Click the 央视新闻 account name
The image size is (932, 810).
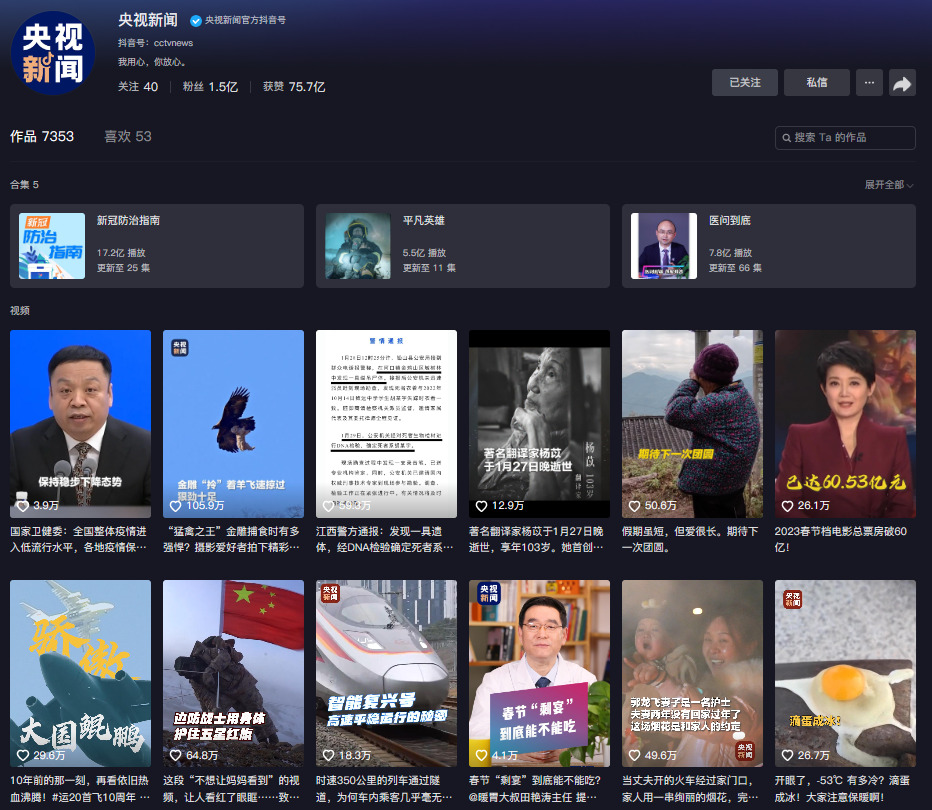(x=148, y=20)
